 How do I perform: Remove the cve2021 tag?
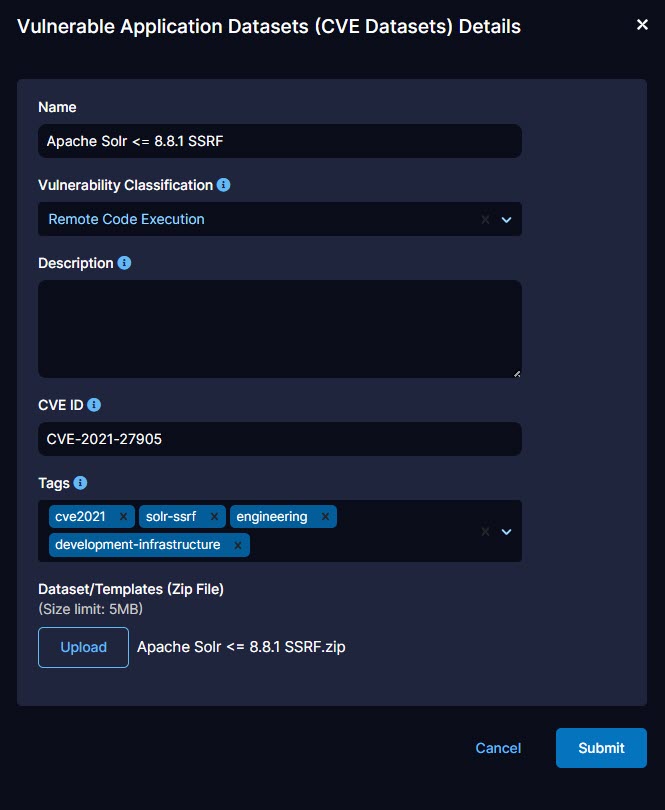[x=123, y=517]
